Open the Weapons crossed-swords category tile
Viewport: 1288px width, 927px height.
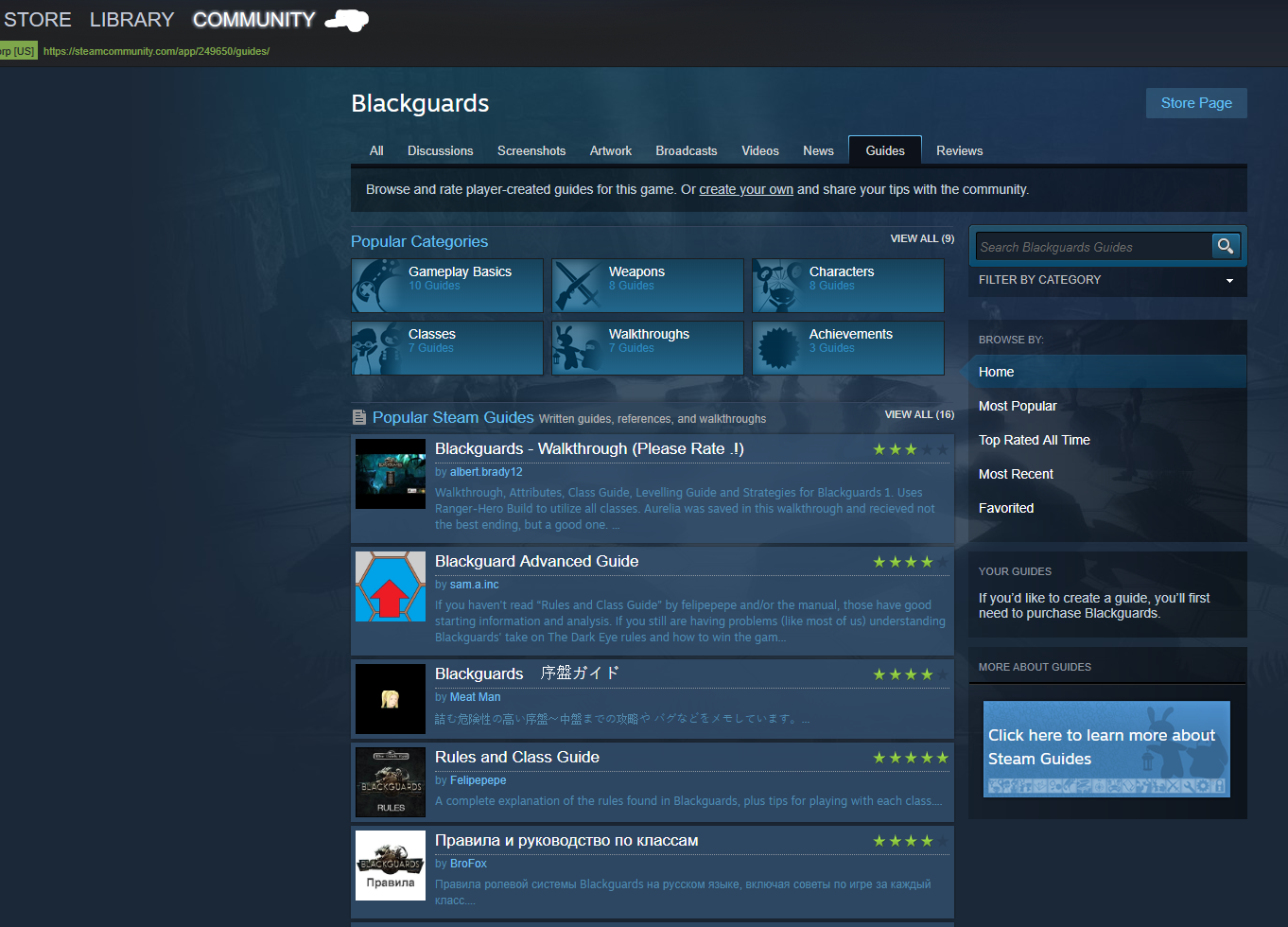tap(578, 286)
